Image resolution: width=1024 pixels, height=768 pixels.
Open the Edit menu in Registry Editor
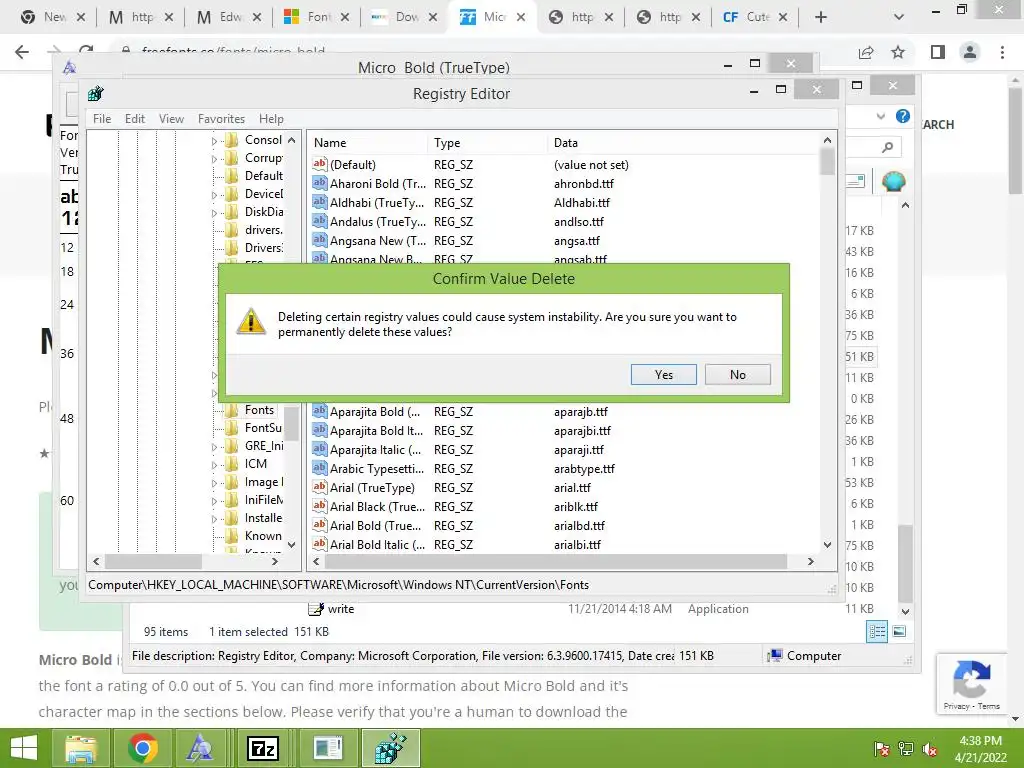[135, 119]
